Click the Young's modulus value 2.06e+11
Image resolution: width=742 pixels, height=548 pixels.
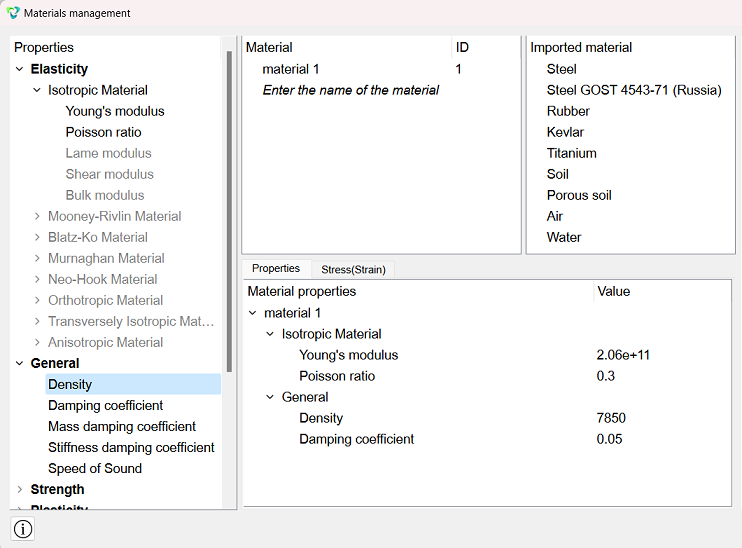point(623,355)
